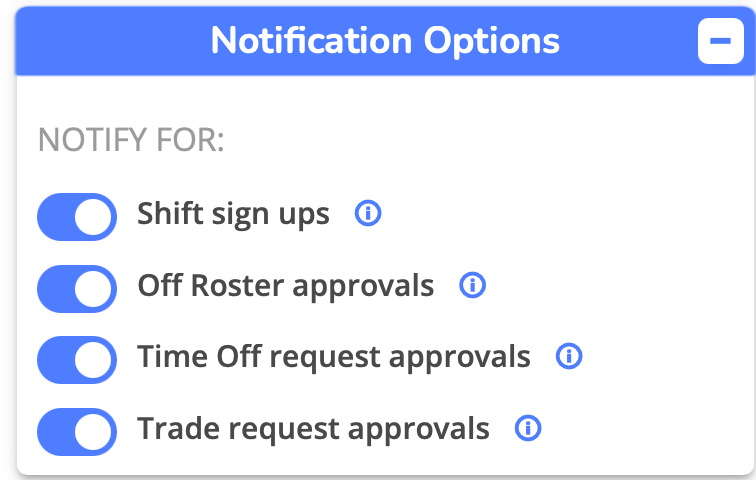
Task: Click the NOTIFY FOR section label
Action: pos(131,141)
